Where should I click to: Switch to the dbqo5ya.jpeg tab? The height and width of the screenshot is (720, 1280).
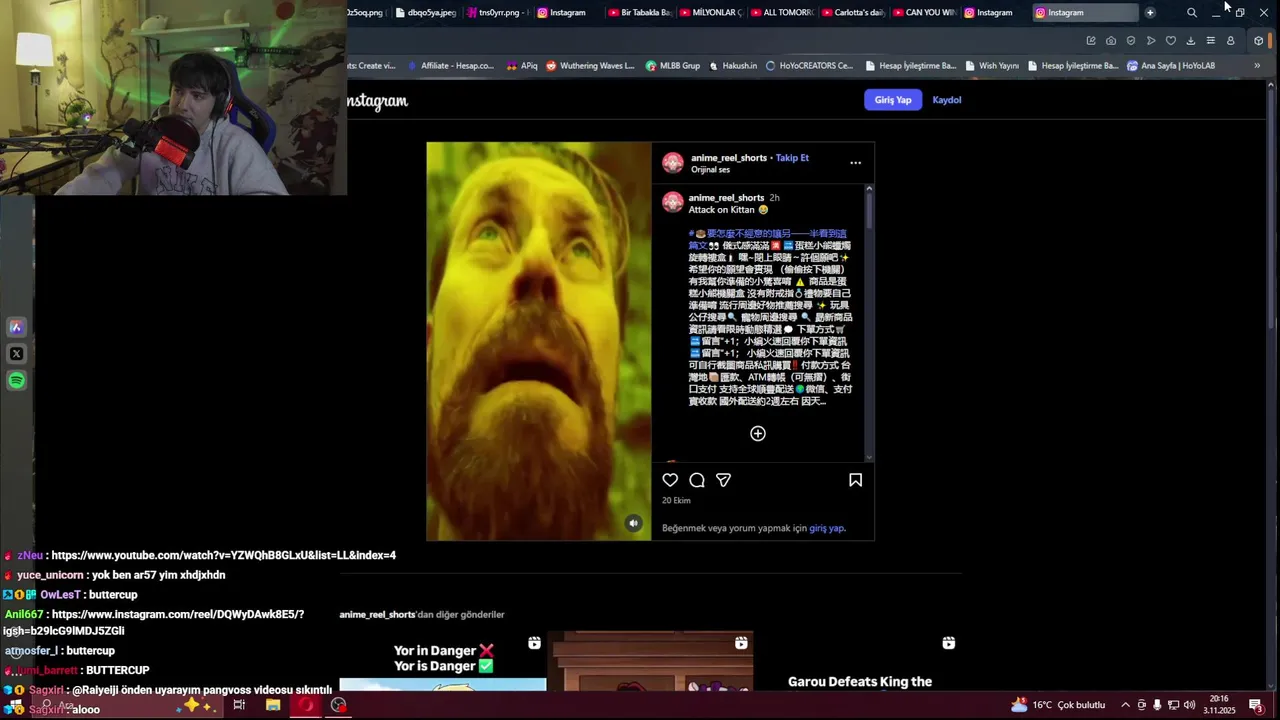coord(426,12)
